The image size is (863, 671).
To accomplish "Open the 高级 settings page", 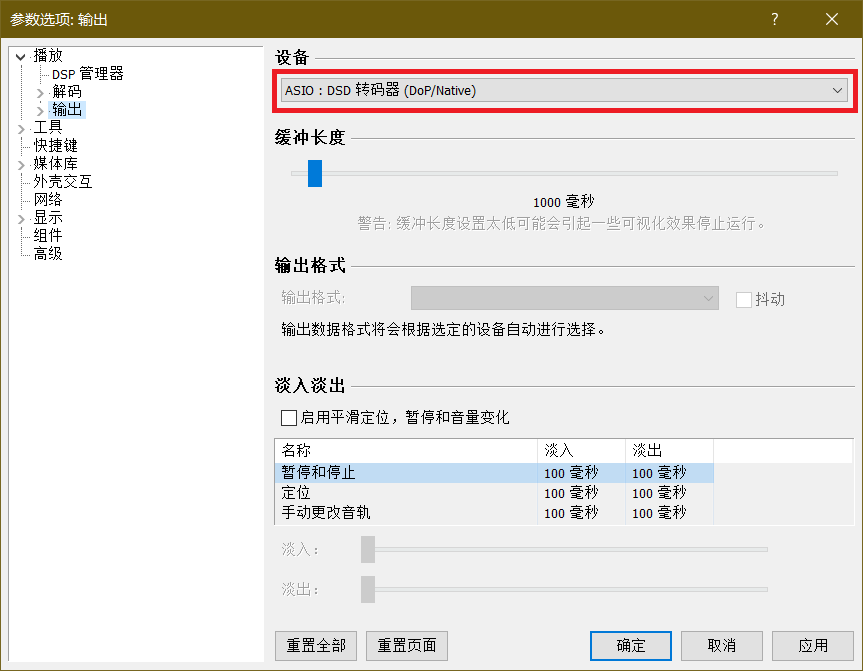I will [x=48, y=254].
